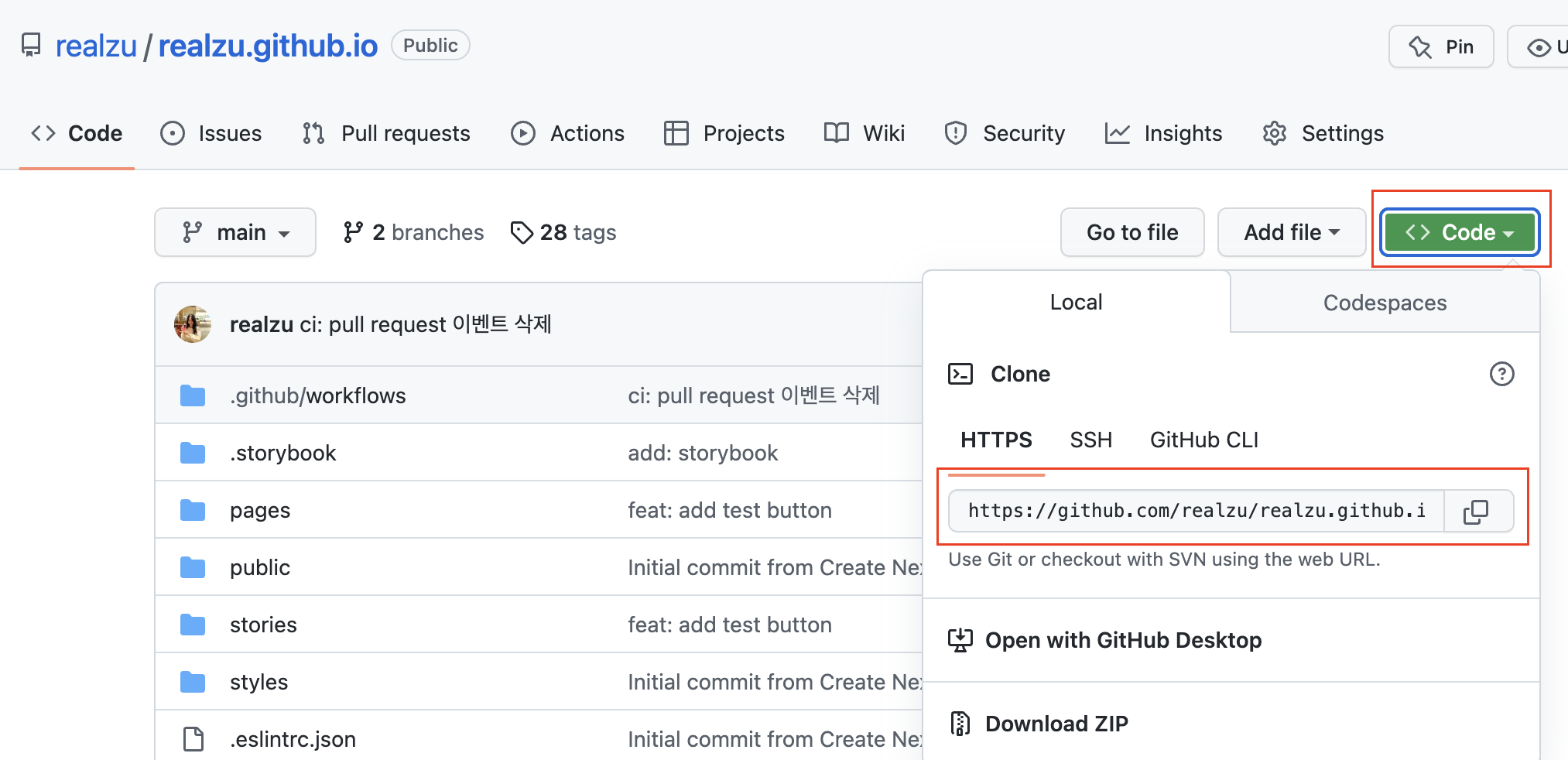Click the terminal icon next to Clone
The height and width of the screenshot is (760, 1568).
click(960, 374)
